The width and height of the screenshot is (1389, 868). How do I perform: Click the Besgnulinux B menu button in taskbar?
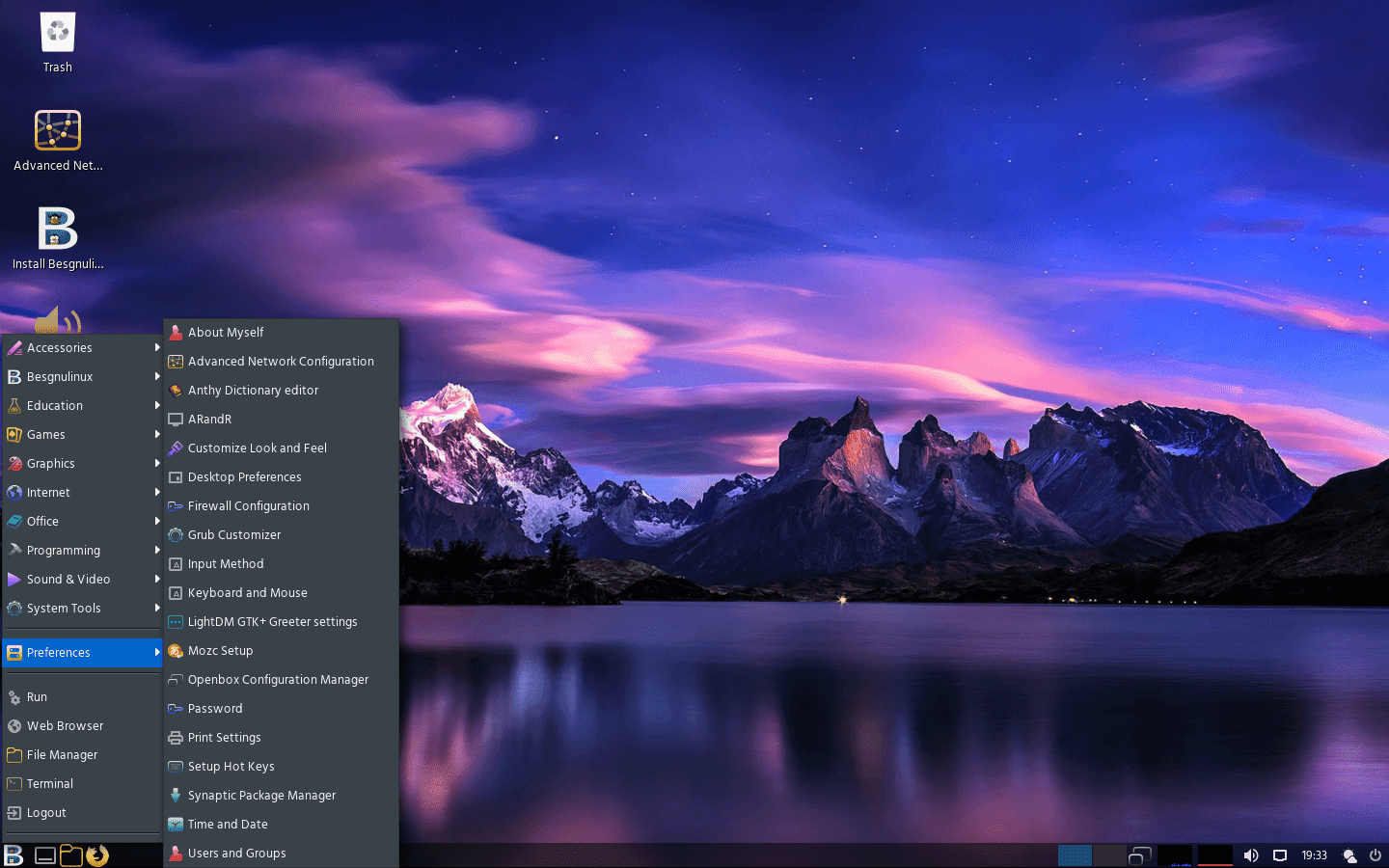coord(14,855)
